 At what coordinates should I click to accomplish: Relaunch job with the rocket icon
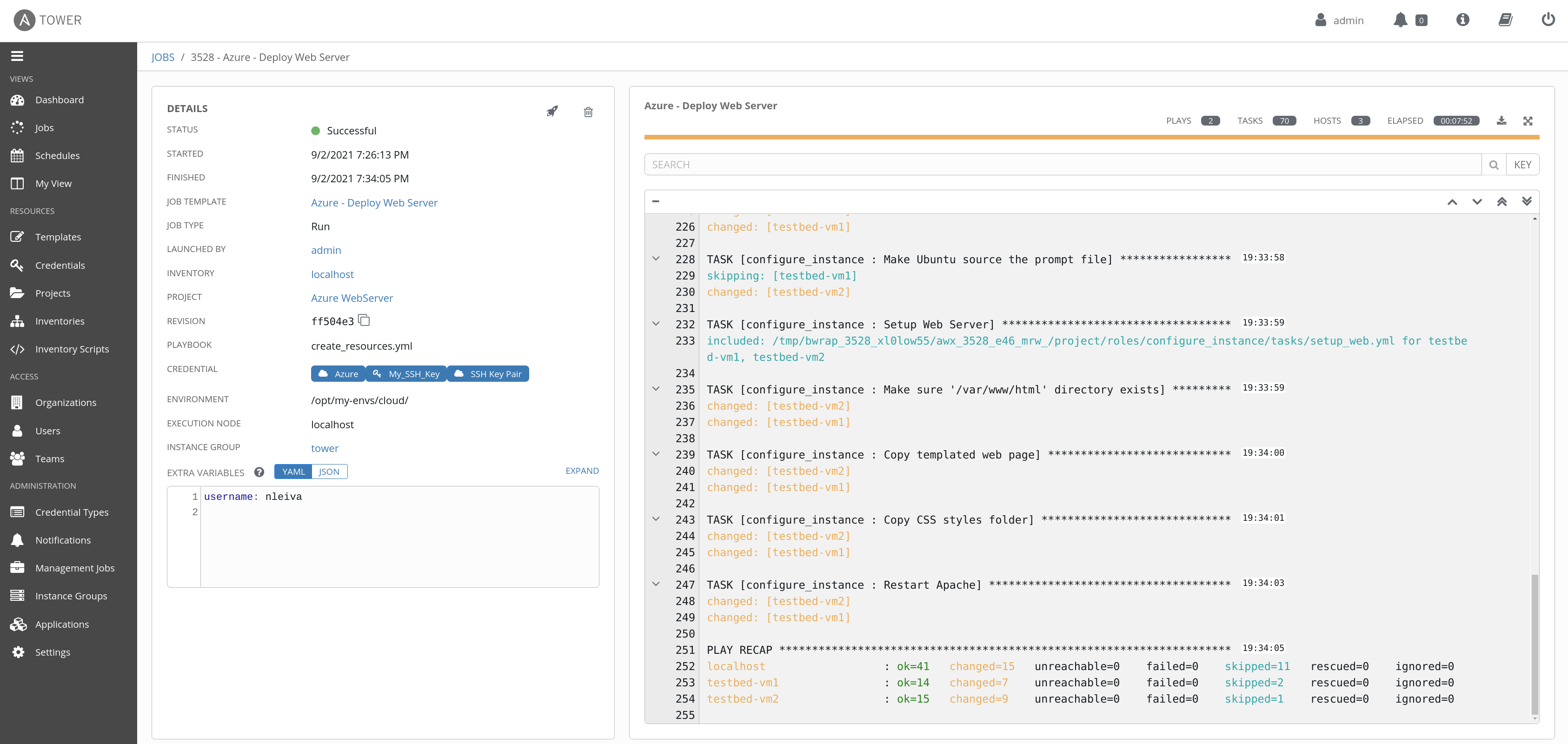click(551, 112)
